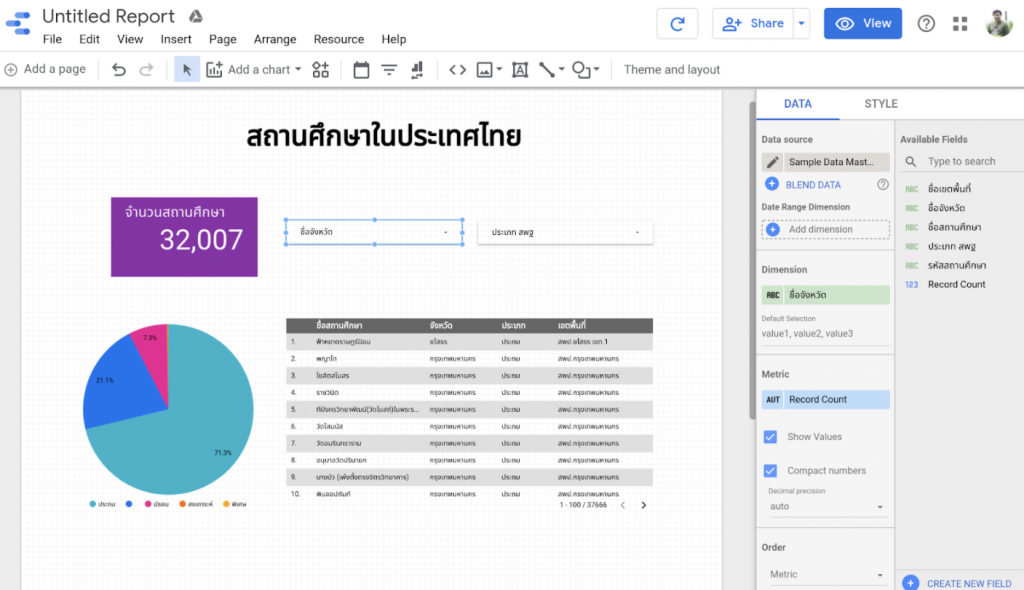The height and width of the screenshot is (590, 1024).
Task: Select the selection mode arrow tool
Action: pyautogui.click(x=187, y=69)
